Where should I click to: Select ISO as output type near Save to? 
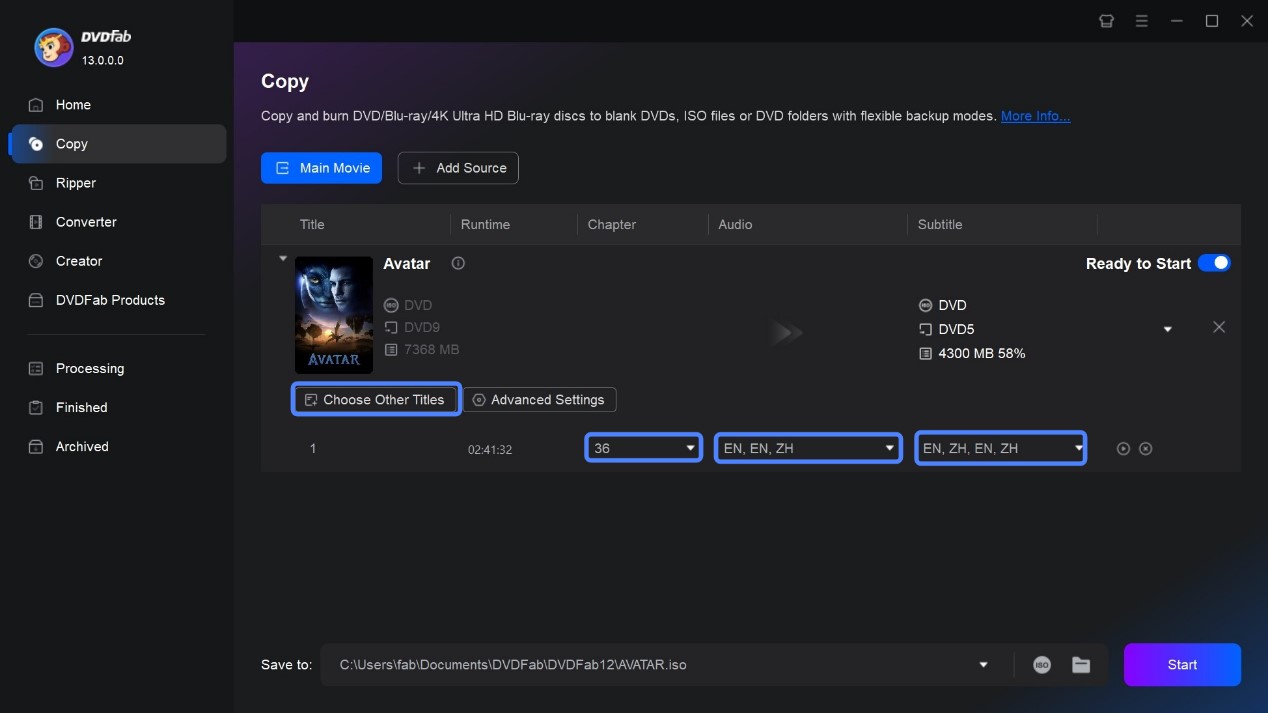pos(1041,664)
